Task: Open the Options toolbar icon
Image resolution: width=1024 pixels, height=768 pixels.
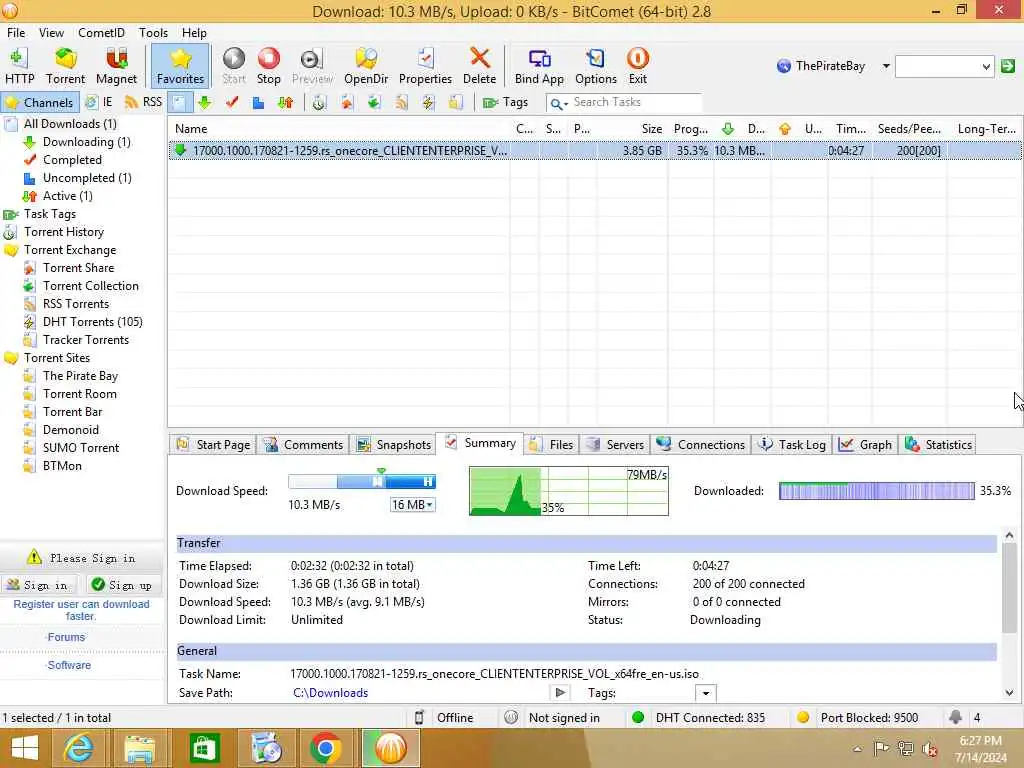Action: pyautogui.click(x=596, y=66)
